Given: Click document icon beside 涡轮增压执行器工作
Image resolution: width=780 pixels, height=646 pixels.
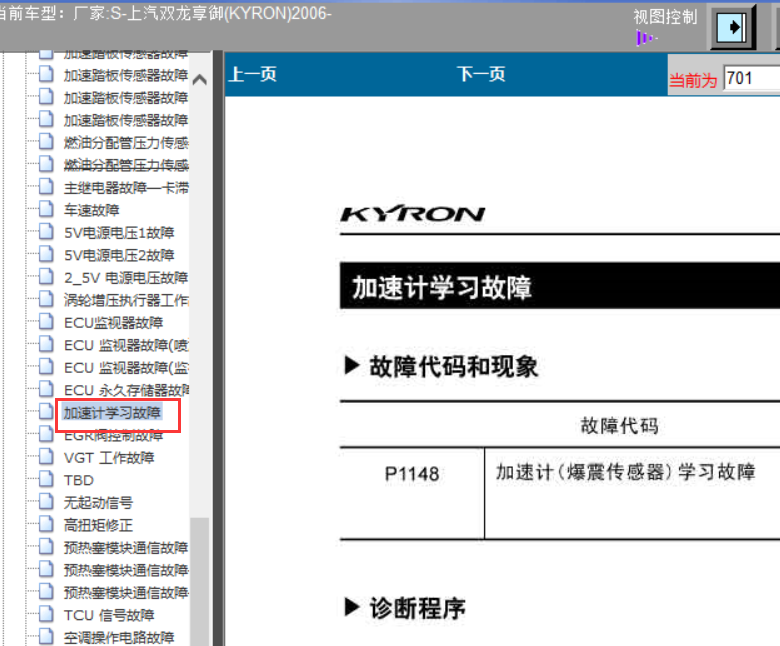Looking at the screenshot, I should coord(46,299).
